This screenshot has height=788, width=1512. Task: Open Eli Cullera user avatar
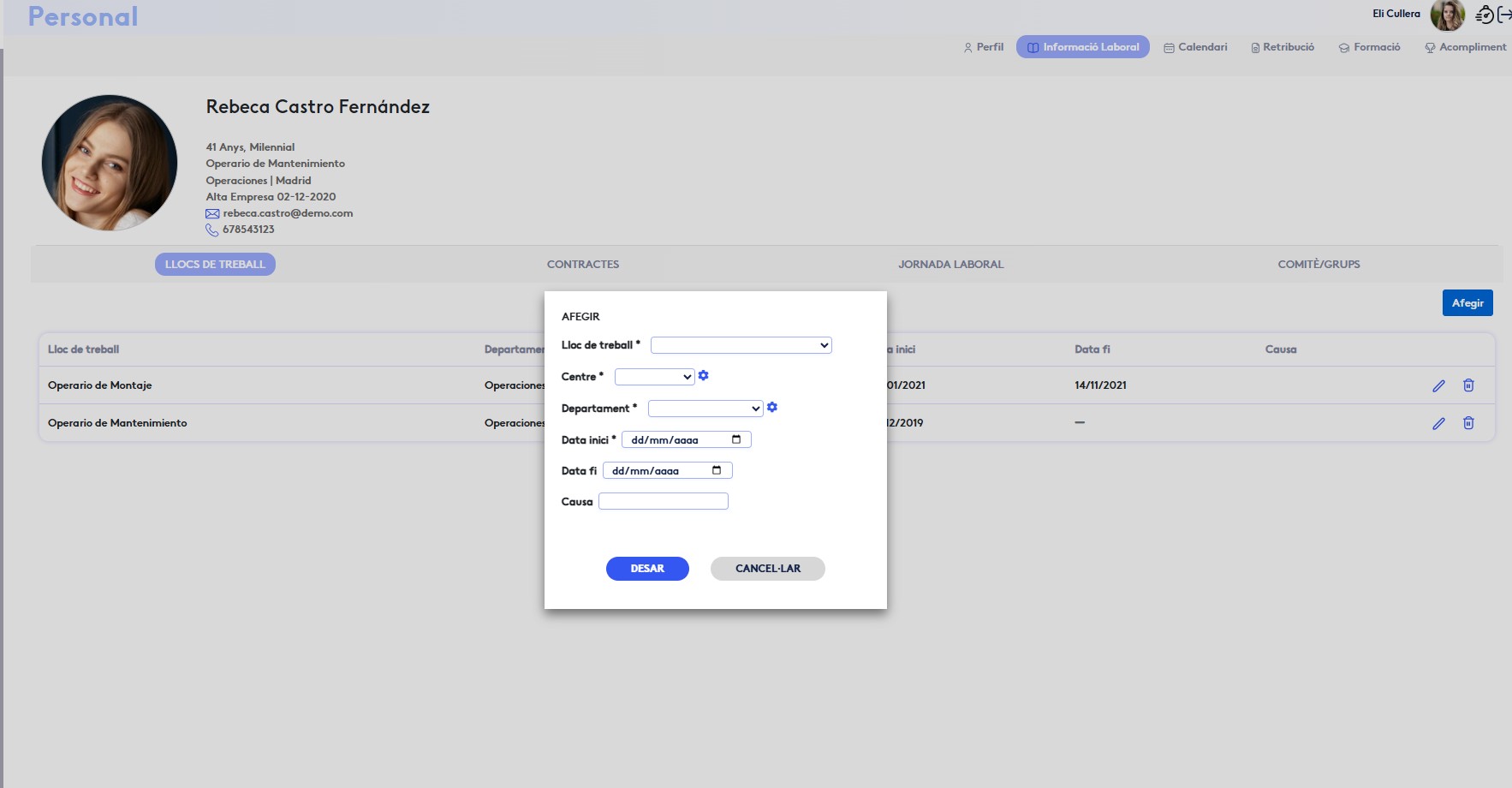1447,15
